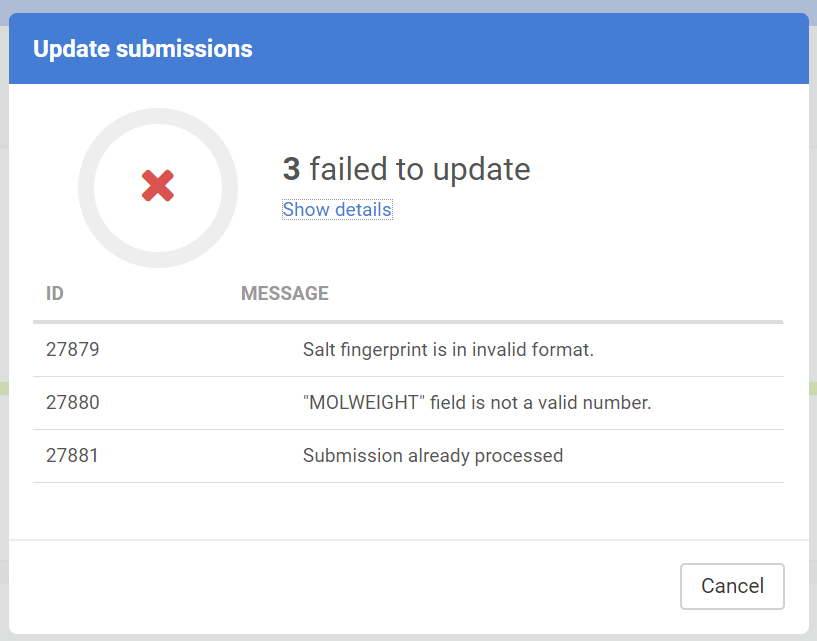
Task: Click the divider line above the Cancel footer
Action: 400,540
